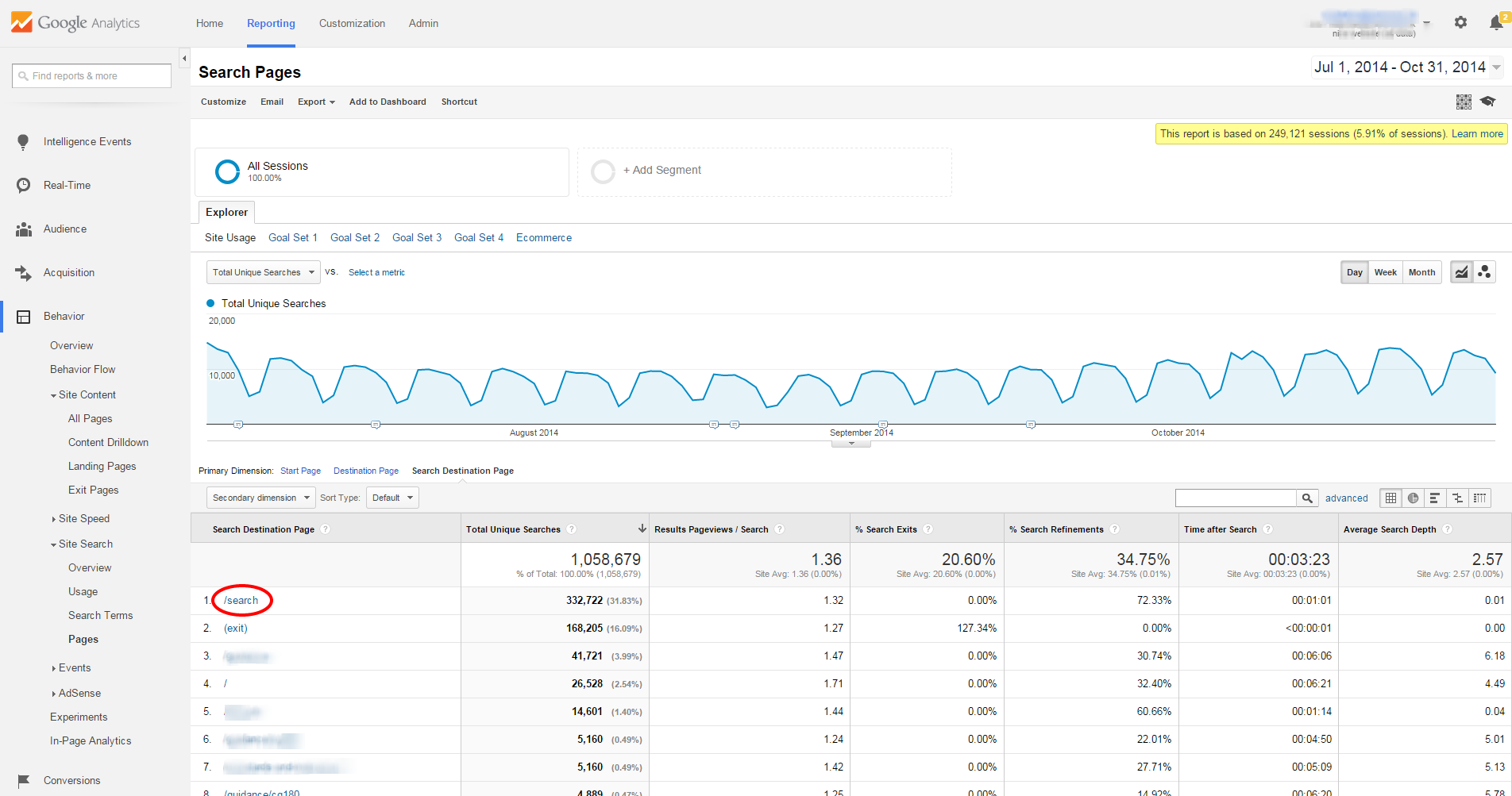Toggle chart interval to Week

[x=1385, y=272]
